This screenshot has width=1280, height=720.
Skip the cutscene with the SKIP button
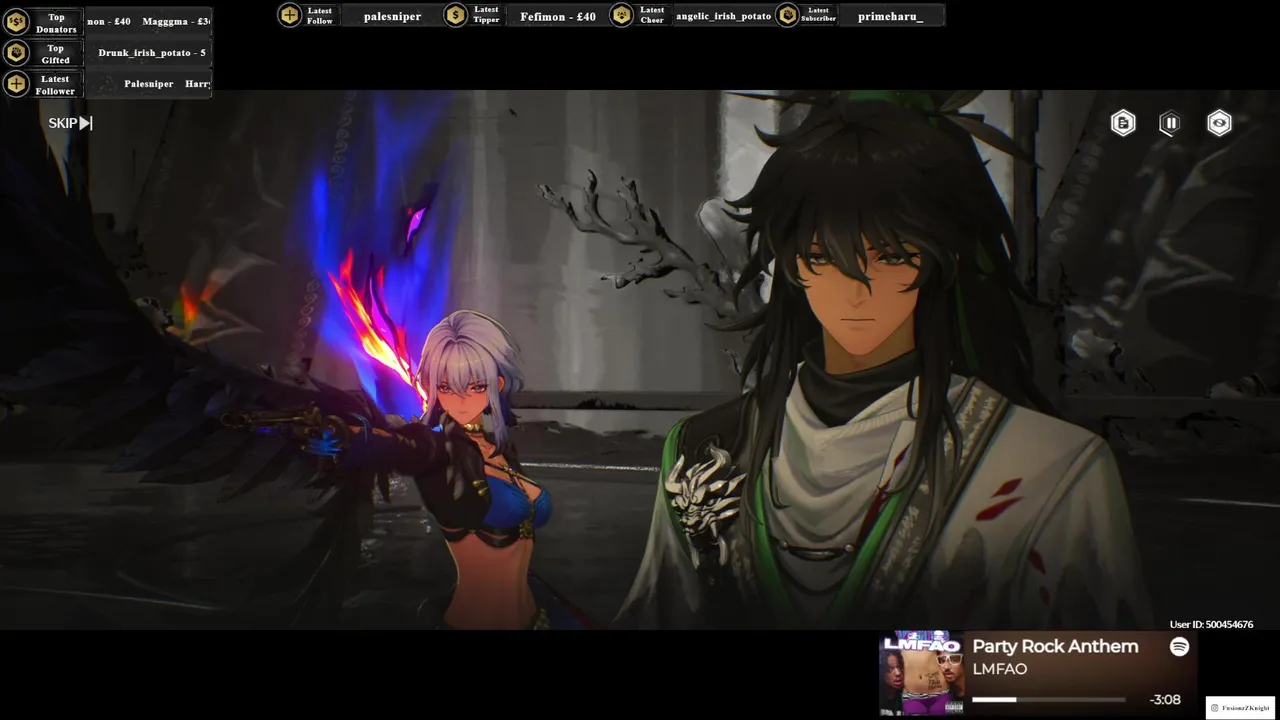(70, 123)
